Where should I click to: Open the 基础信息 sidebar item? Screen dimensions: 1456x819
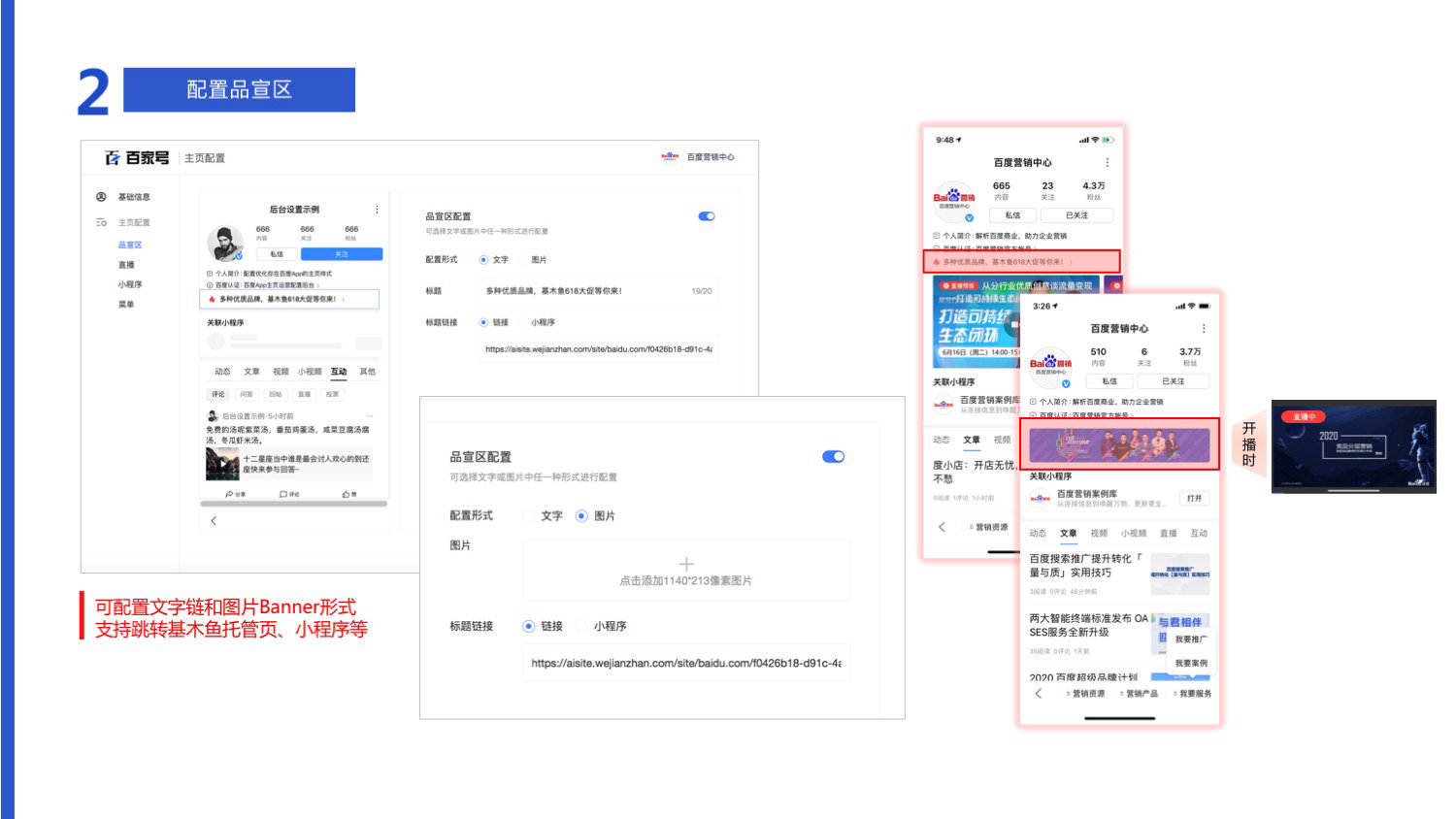tap(134, 197)
